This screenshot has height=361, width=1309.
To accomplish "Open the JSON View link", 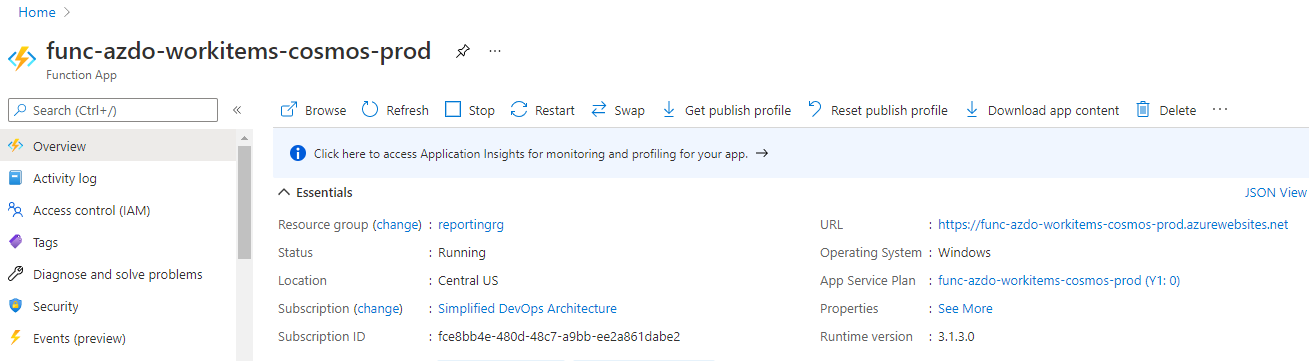I will pyautogui.click(x=1275, y=192).
